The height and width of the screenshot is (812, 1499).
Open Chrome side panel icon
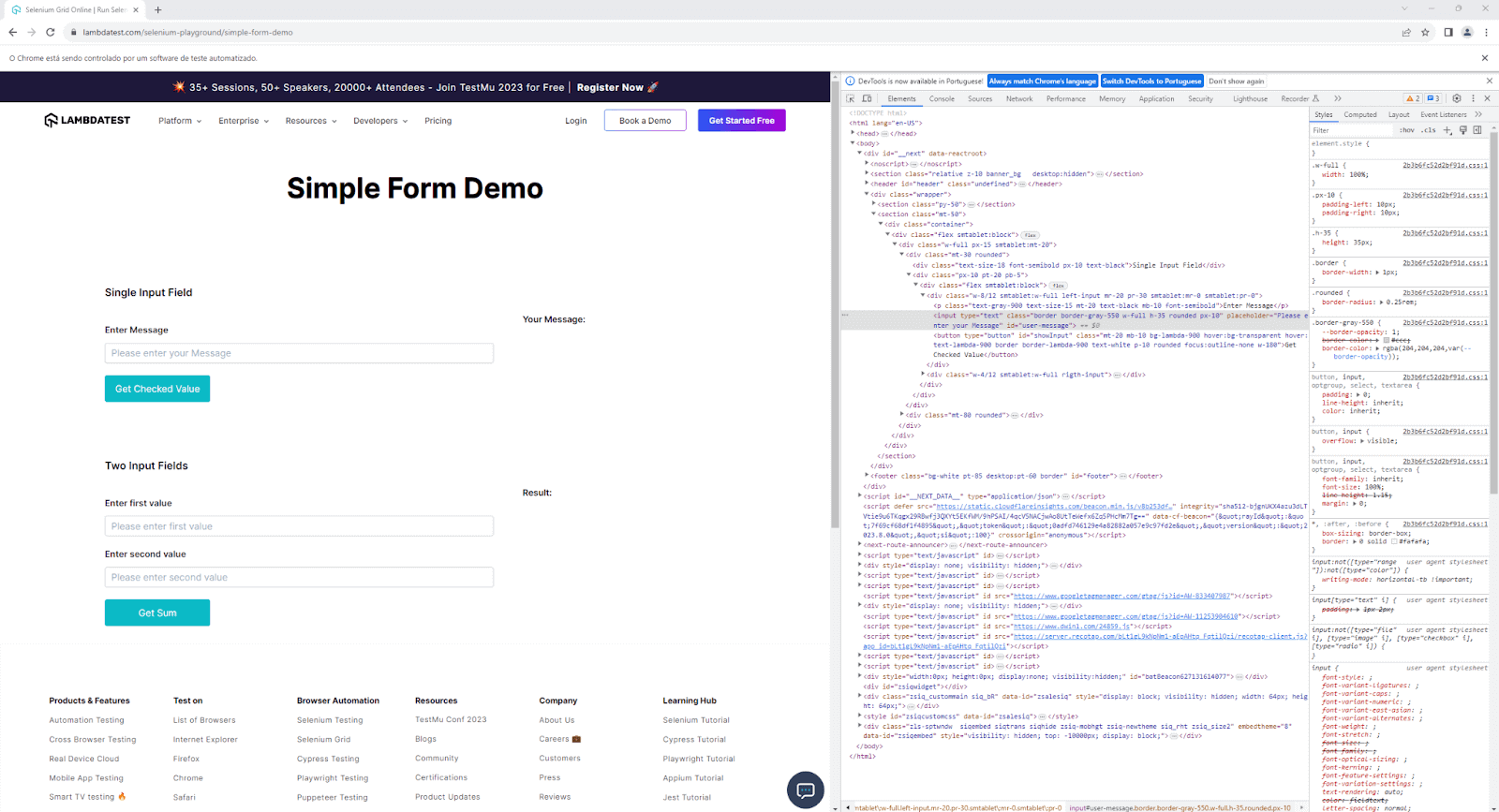tap(1447, 32)
